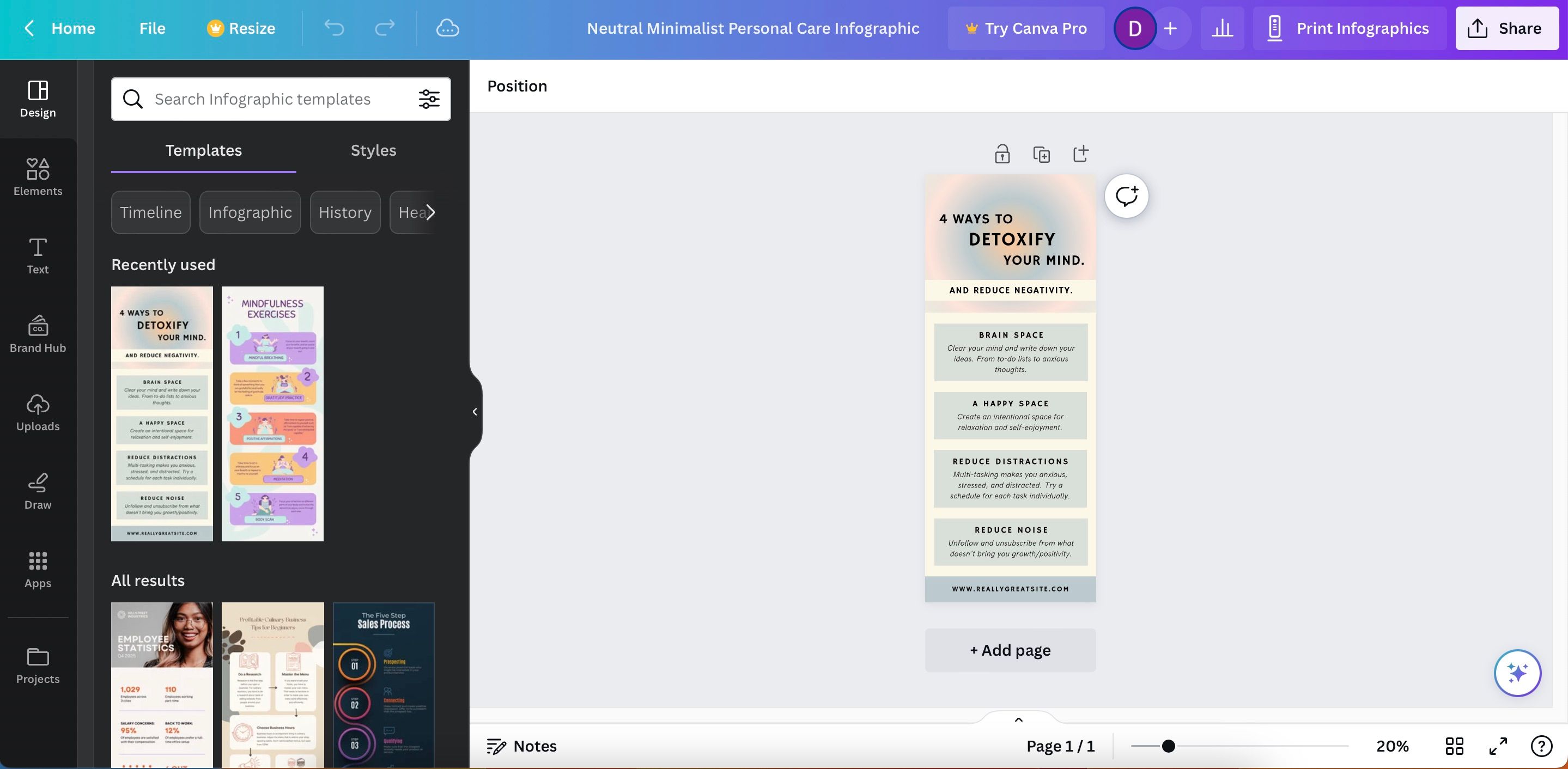Click the filter icon in search bar
Viewport: 1568px width, 769px height.
coord(428,98)
